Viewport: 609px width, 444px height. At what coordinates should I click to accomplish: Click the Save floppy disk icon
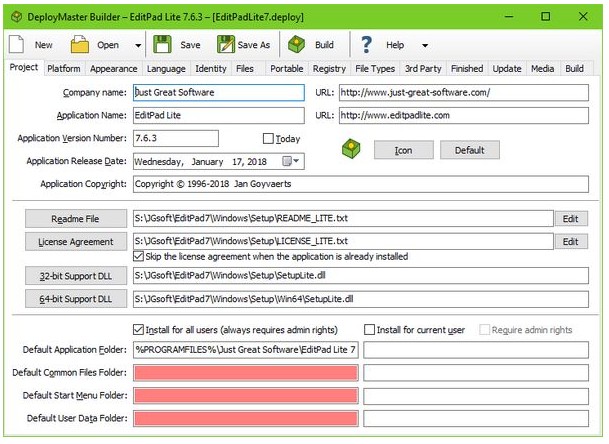pos(162,45)
